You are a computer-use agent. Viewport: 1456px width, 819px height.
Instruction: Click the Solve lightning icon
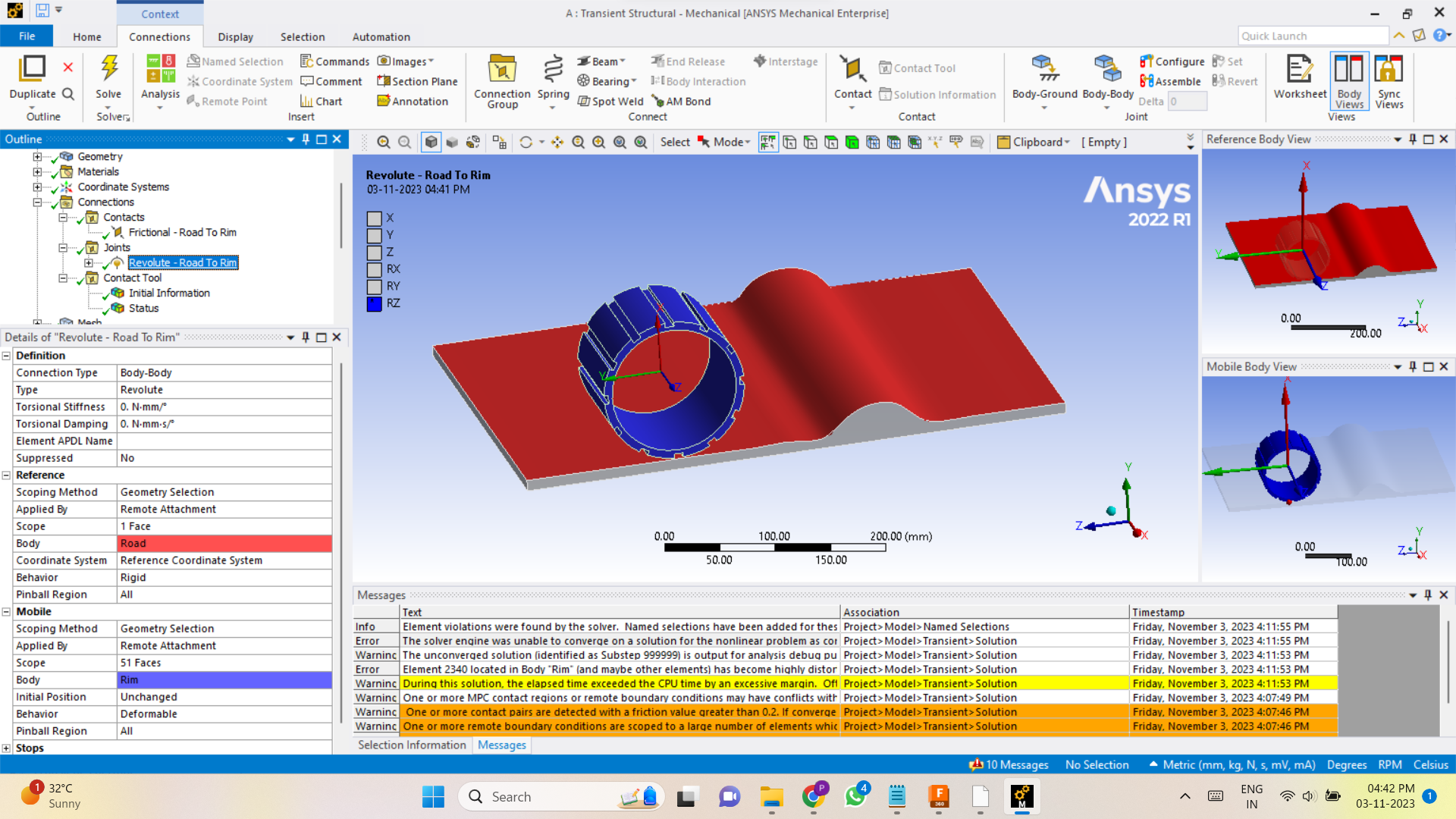pyautogui.click(x=108, y=68)
